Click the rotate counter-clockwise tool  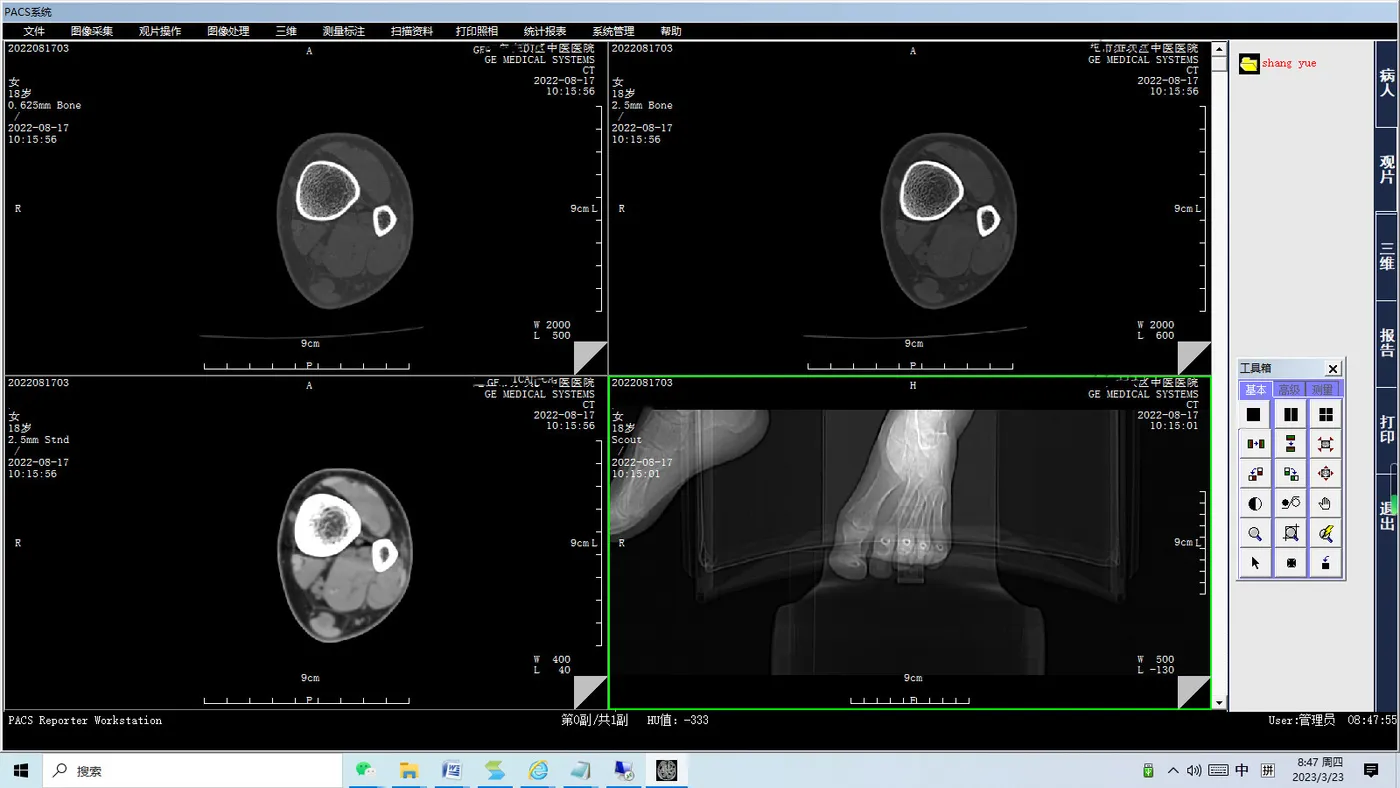[x=1254, y=474]
